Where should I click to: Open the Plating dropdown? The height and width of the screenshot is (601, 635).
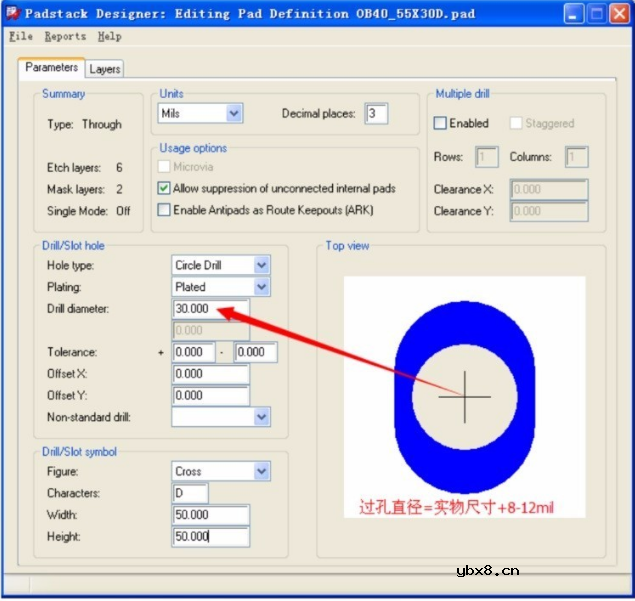[x=261, y=287]
